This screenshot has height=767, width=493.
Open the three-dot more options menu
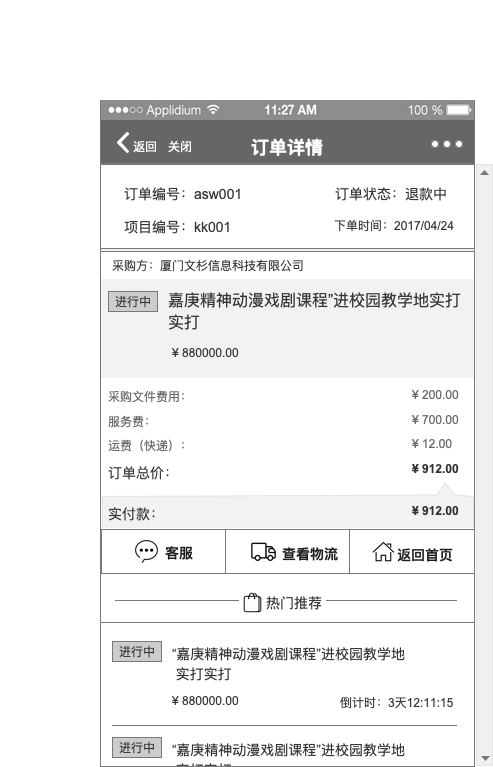447,144
